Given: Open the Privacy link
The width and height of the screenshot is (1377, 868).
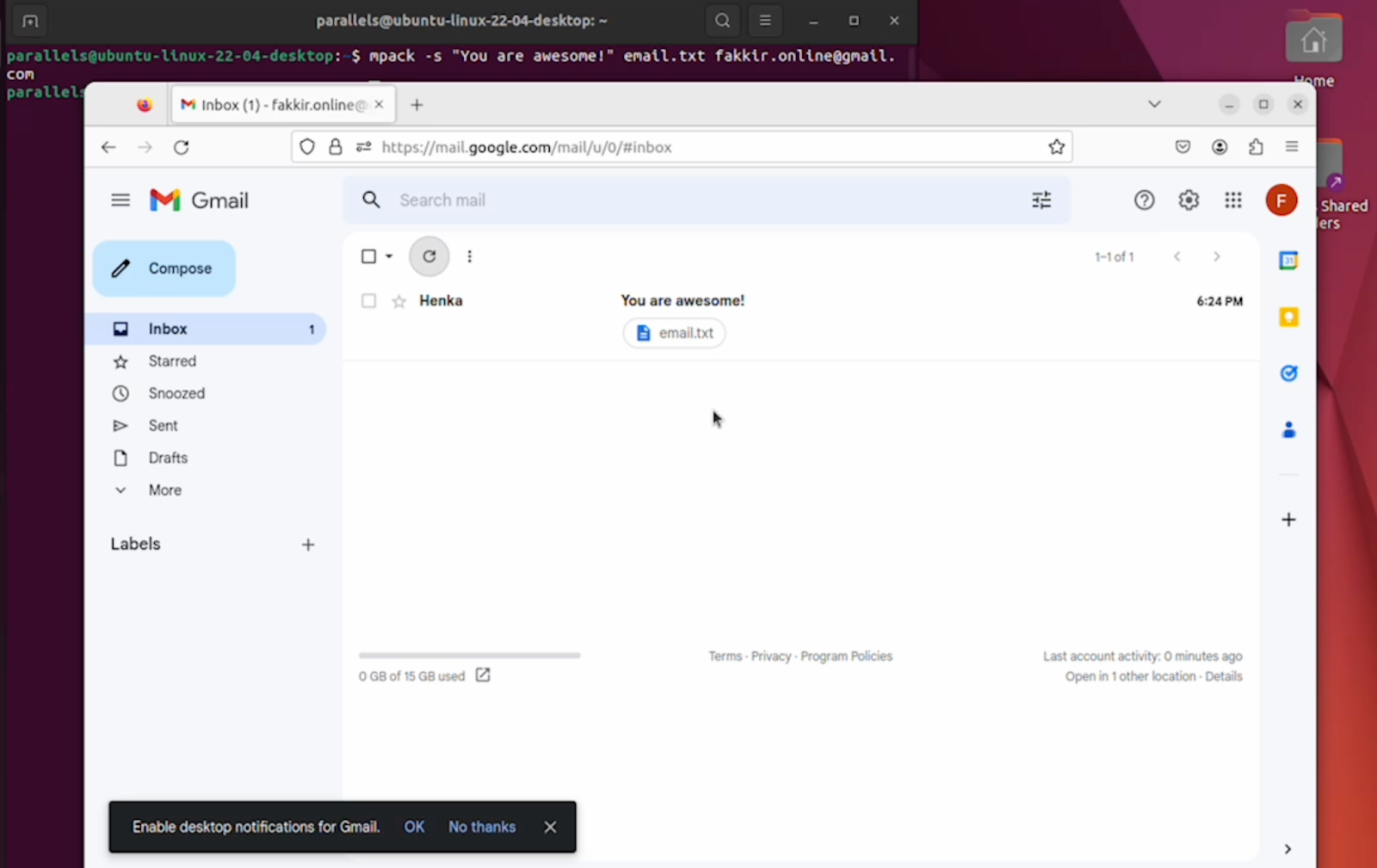Looking at the screenshot, I should pos(770,656).
